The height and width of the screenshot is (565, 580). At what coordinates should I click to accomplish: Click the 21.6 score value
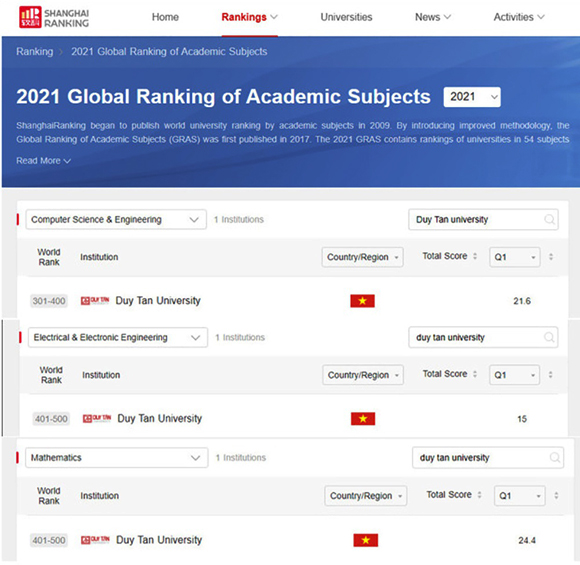click(x=522, y=301)
